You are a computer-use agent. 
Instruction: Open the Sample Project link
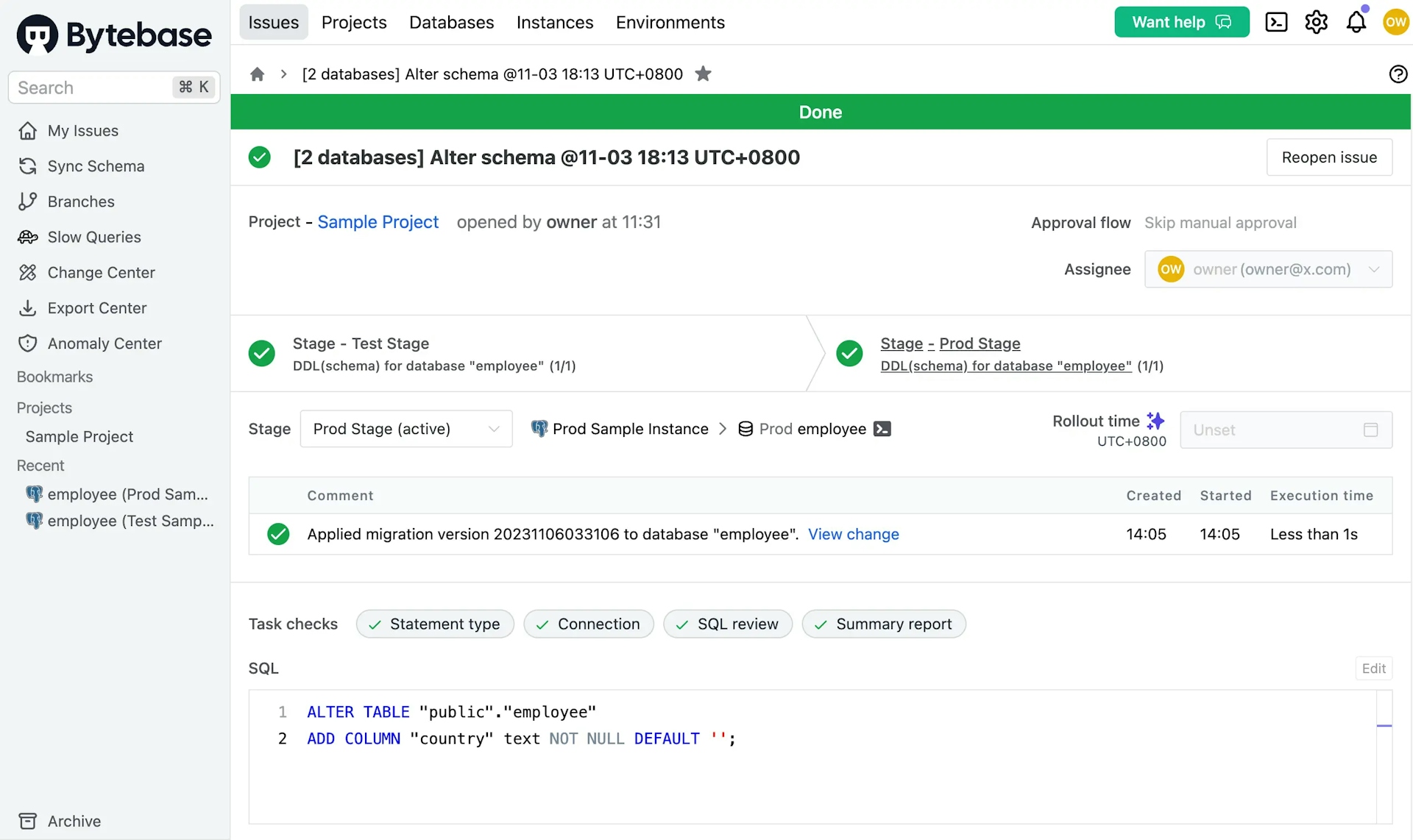[x=378, y=222]
